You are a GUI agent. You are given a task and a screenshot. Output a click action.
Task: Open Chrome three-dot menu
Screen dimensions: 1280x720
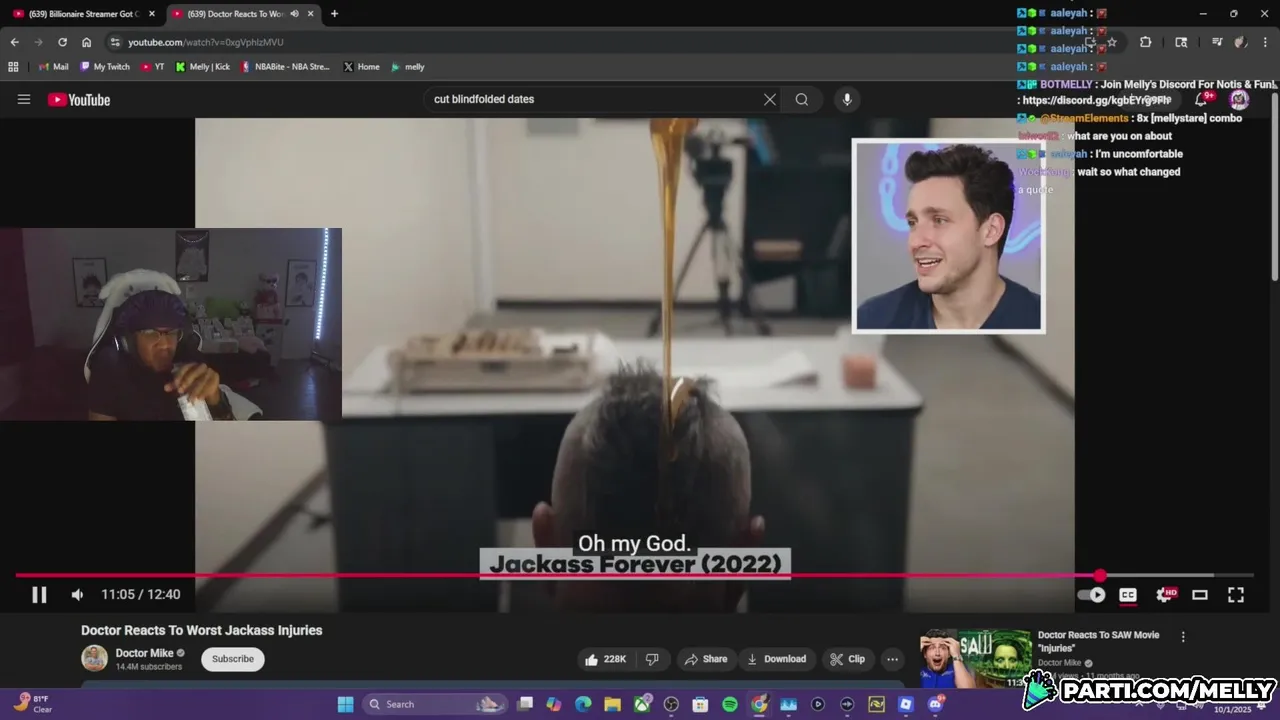pyautogui.click(x=1265, y=42)
